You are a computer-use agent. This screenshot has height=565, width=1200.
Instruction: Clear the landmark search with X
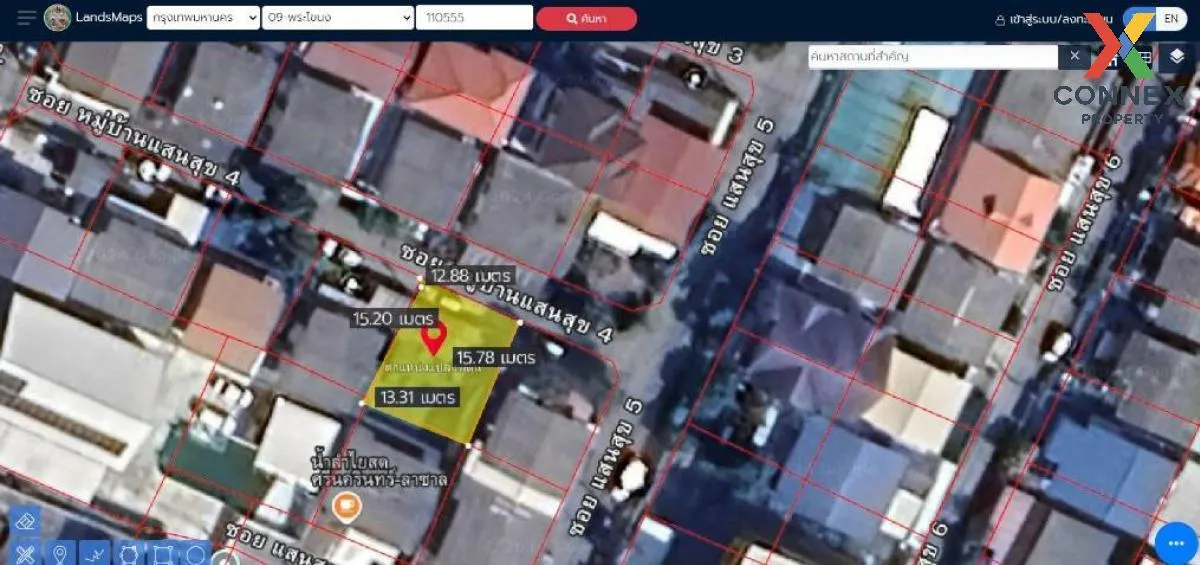[1075, 56]
